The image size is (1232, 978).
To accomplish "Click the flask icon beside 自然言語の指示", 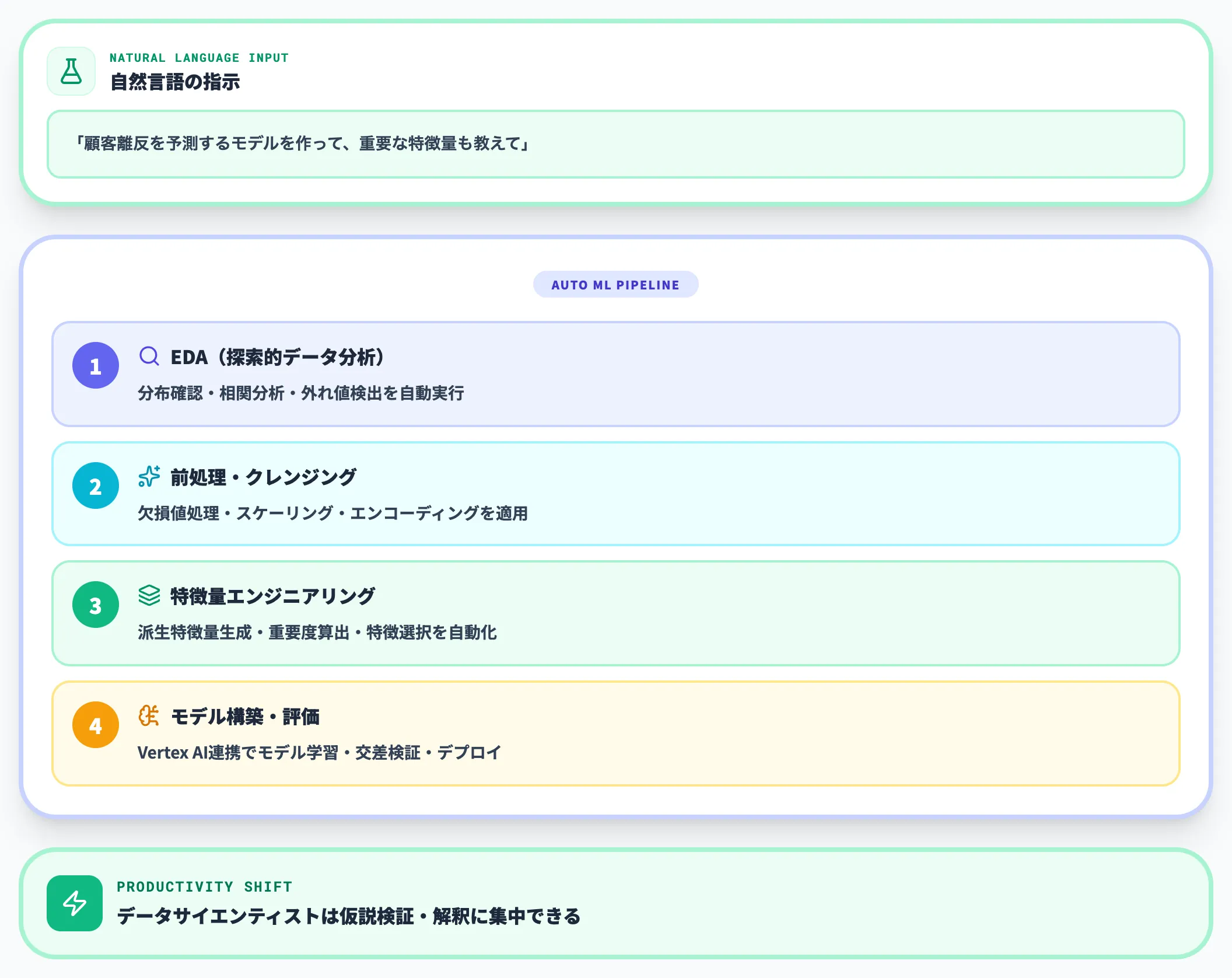I will (x=71, y=71).
